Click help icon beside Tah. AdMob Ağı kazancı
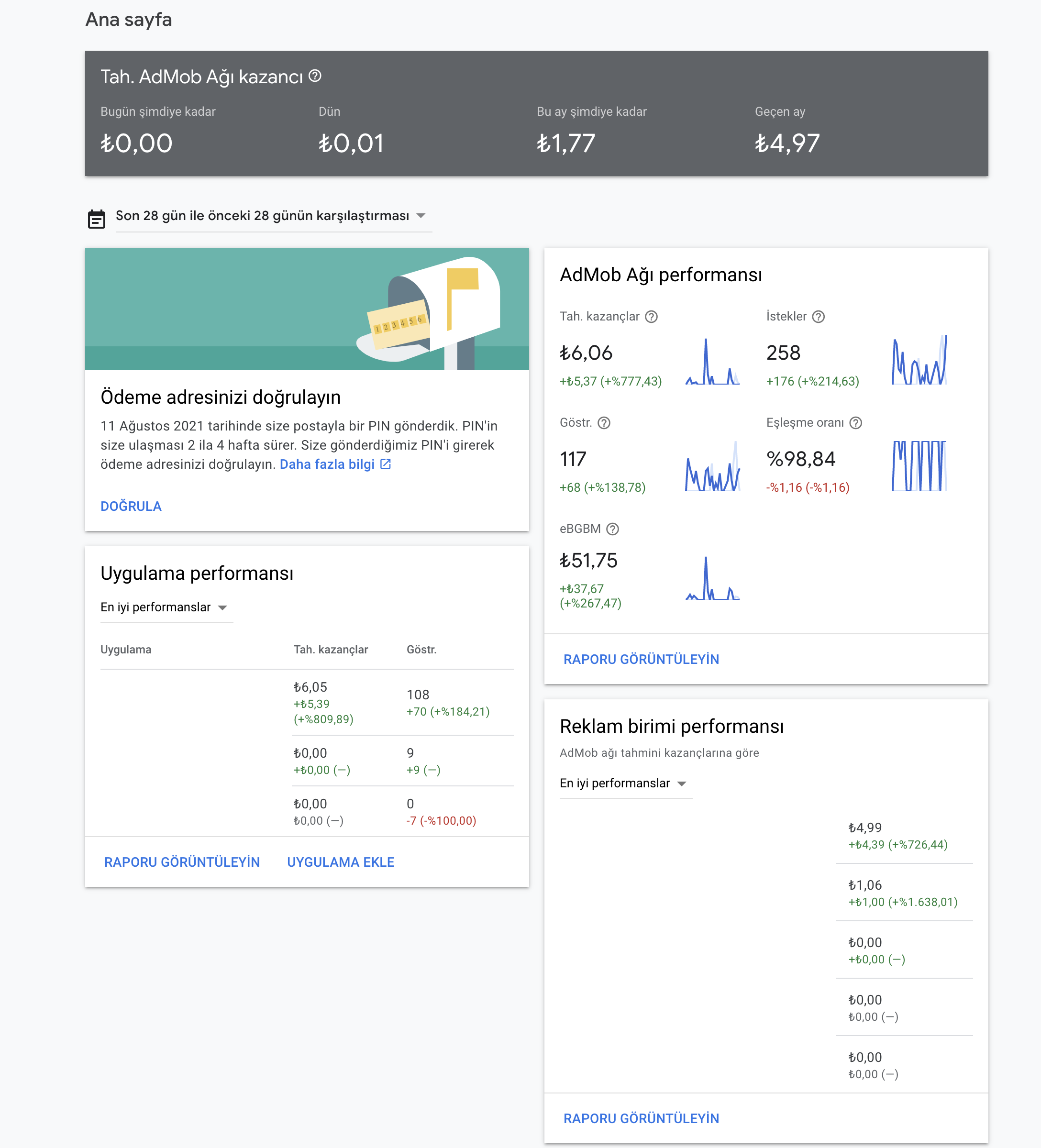 pos(315,76)
